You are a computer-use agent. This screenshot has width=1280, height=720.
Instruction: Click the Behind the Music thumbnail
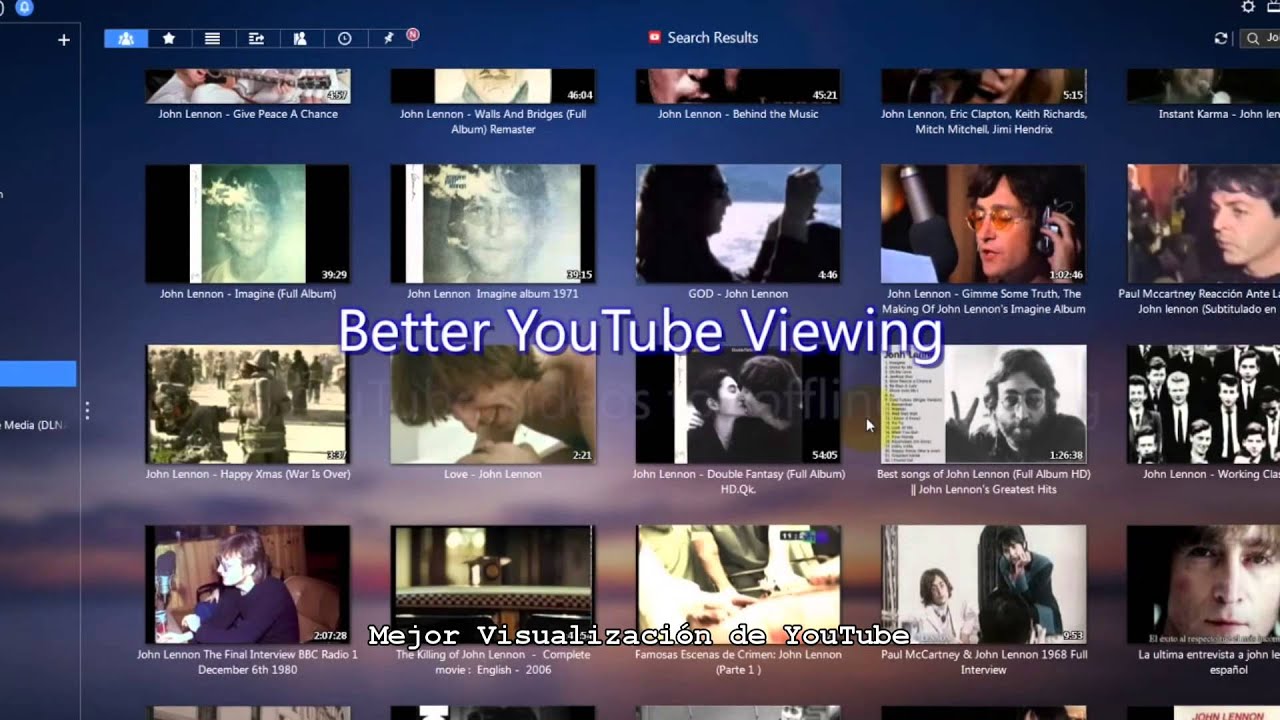click(738, 86)
